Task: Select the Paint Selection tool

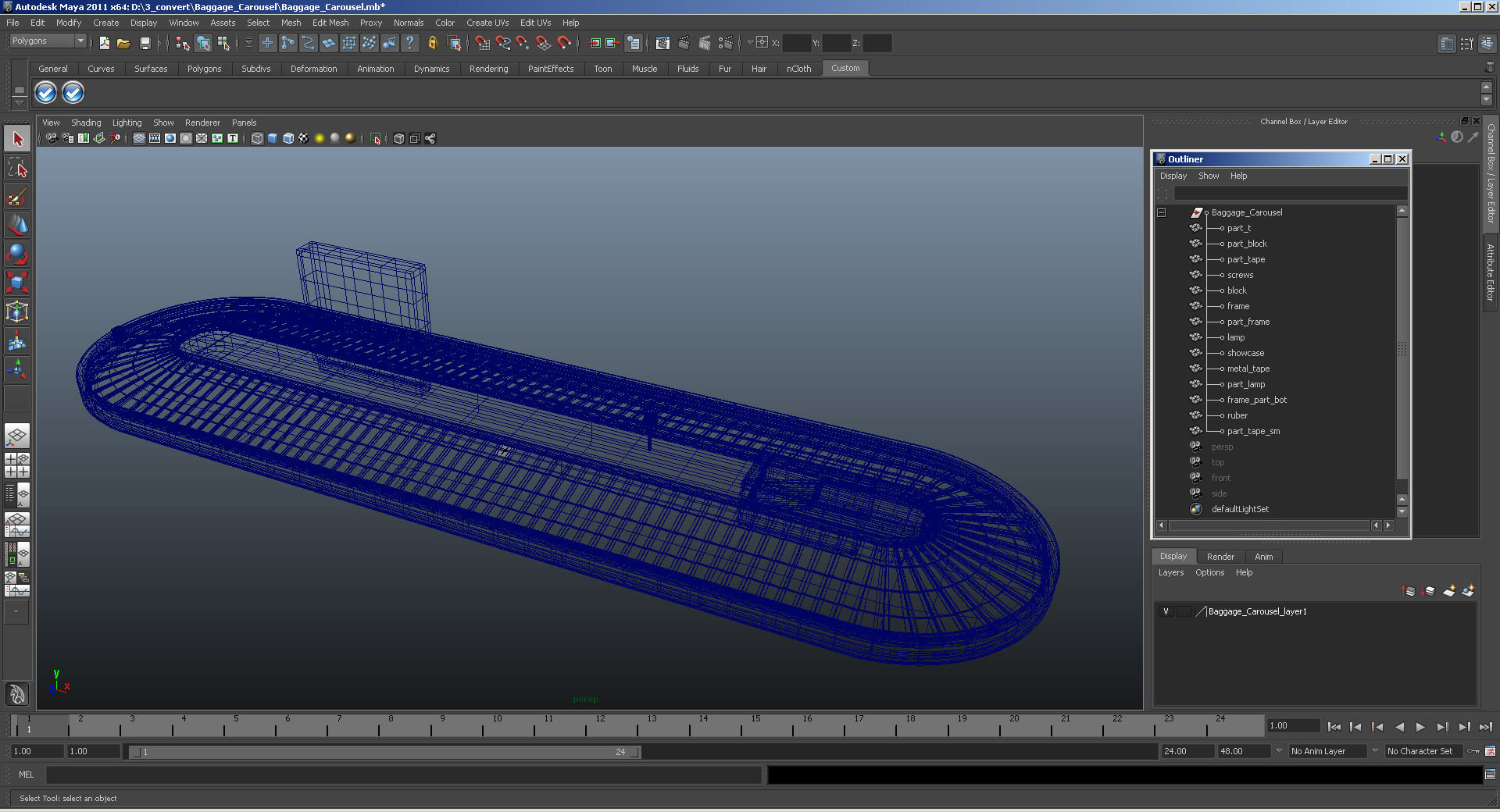Action: click(x=17, y=197)
